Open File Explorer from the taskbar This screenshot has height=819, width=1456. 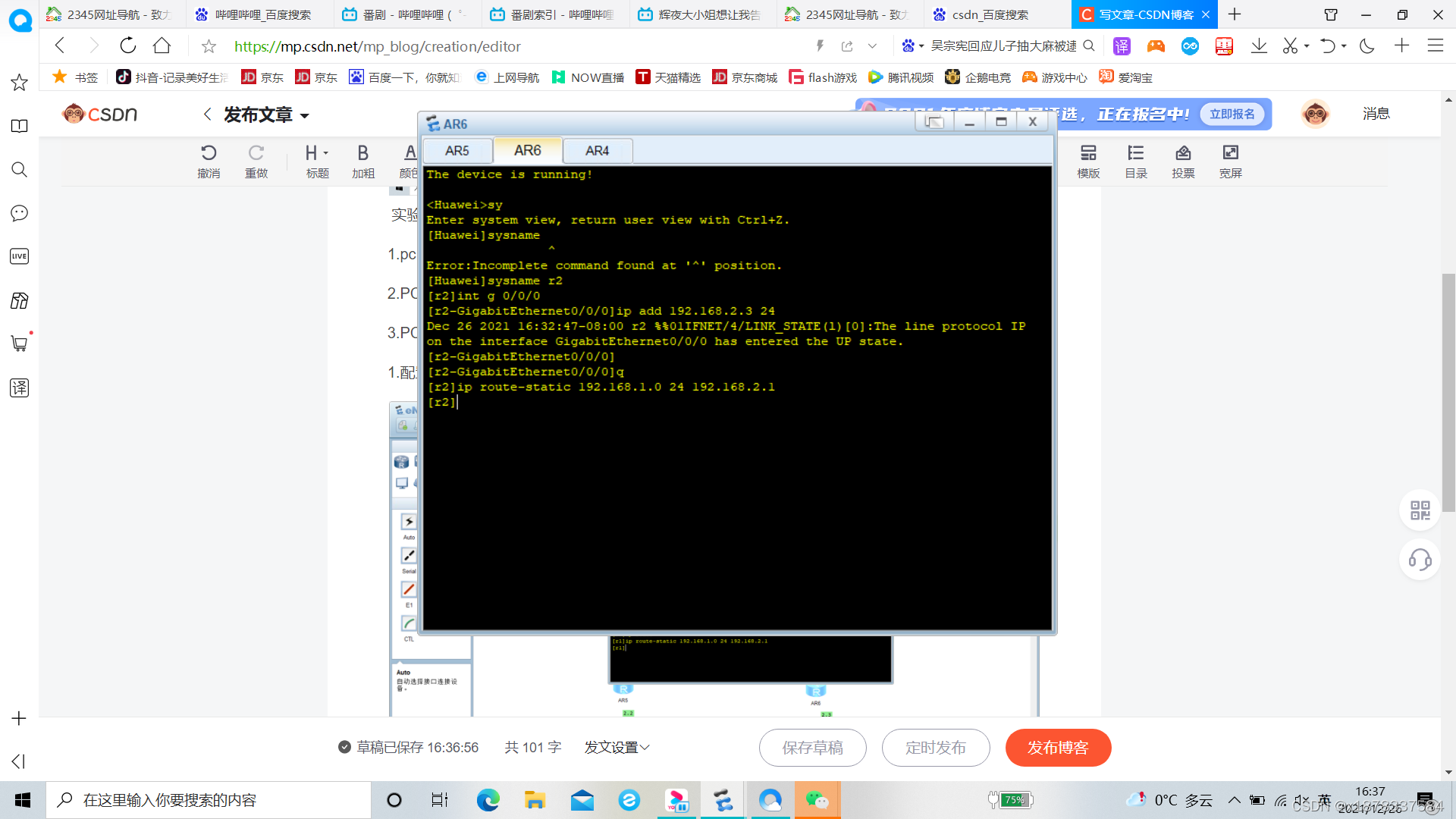click(x=535, y=800)
